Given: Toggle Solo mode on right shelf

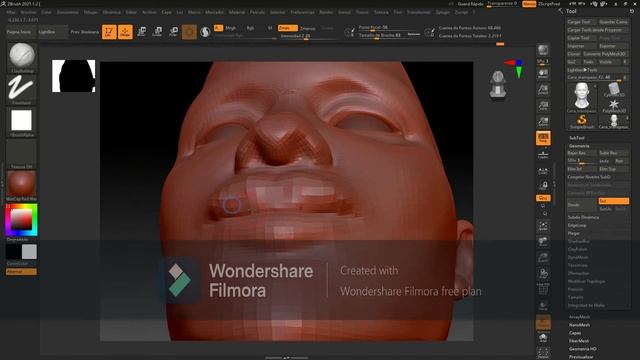Looking at the screenshot, I should [543, 337].
